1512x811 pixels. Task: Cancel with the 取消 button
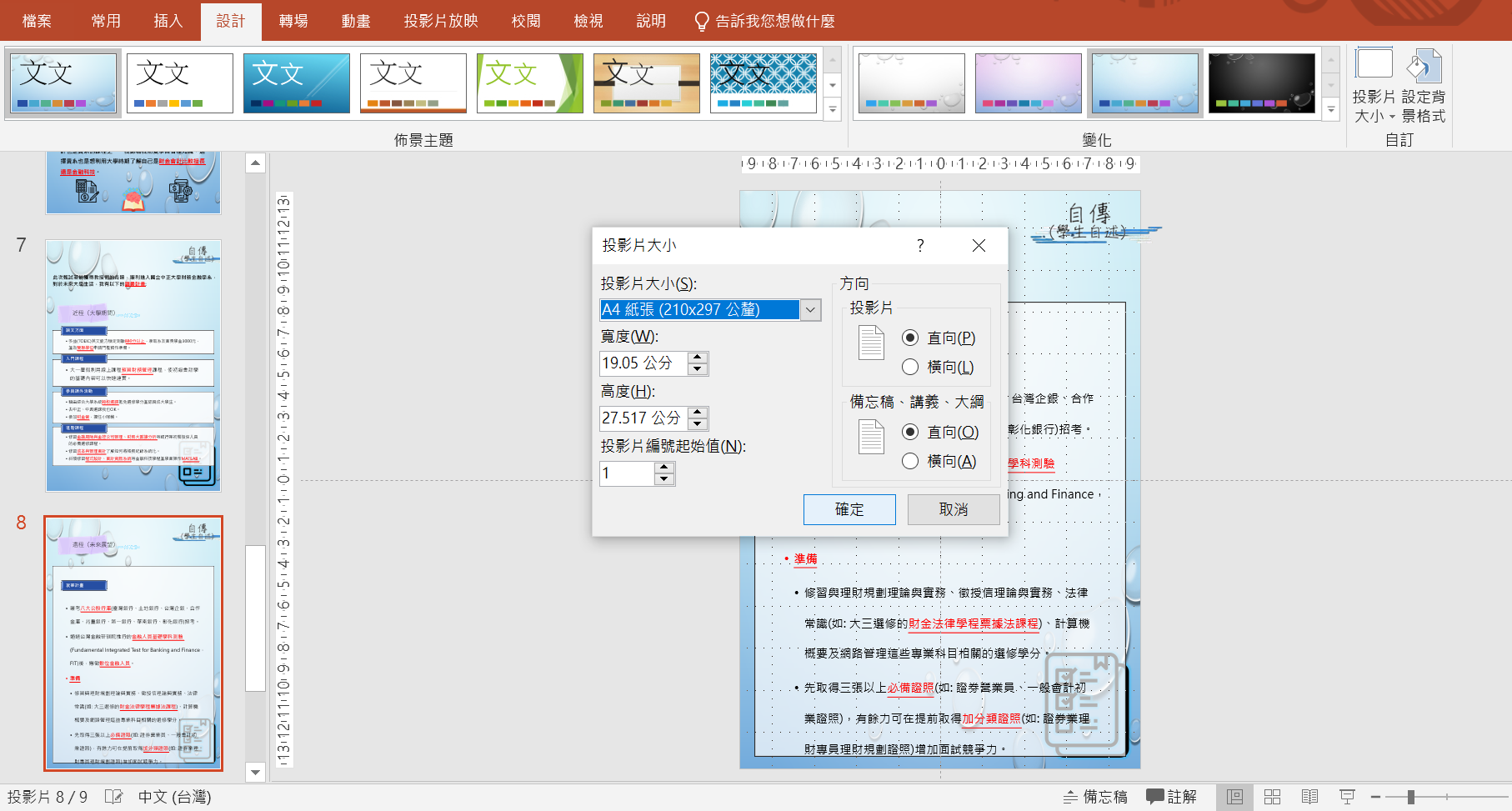coord(954,509)
